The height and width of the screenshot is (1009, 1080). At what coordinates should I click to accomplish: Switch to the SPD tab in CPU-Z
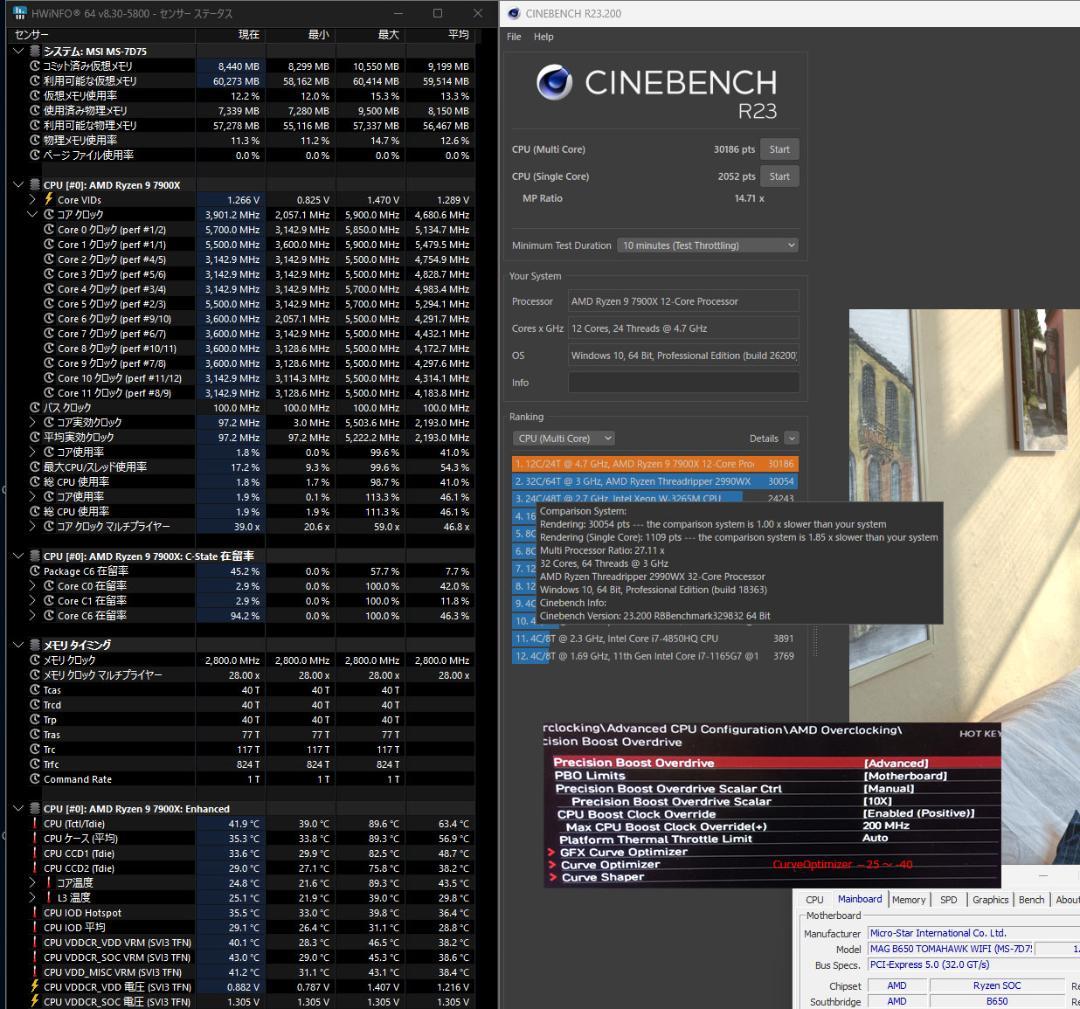[x=948, y=899]
